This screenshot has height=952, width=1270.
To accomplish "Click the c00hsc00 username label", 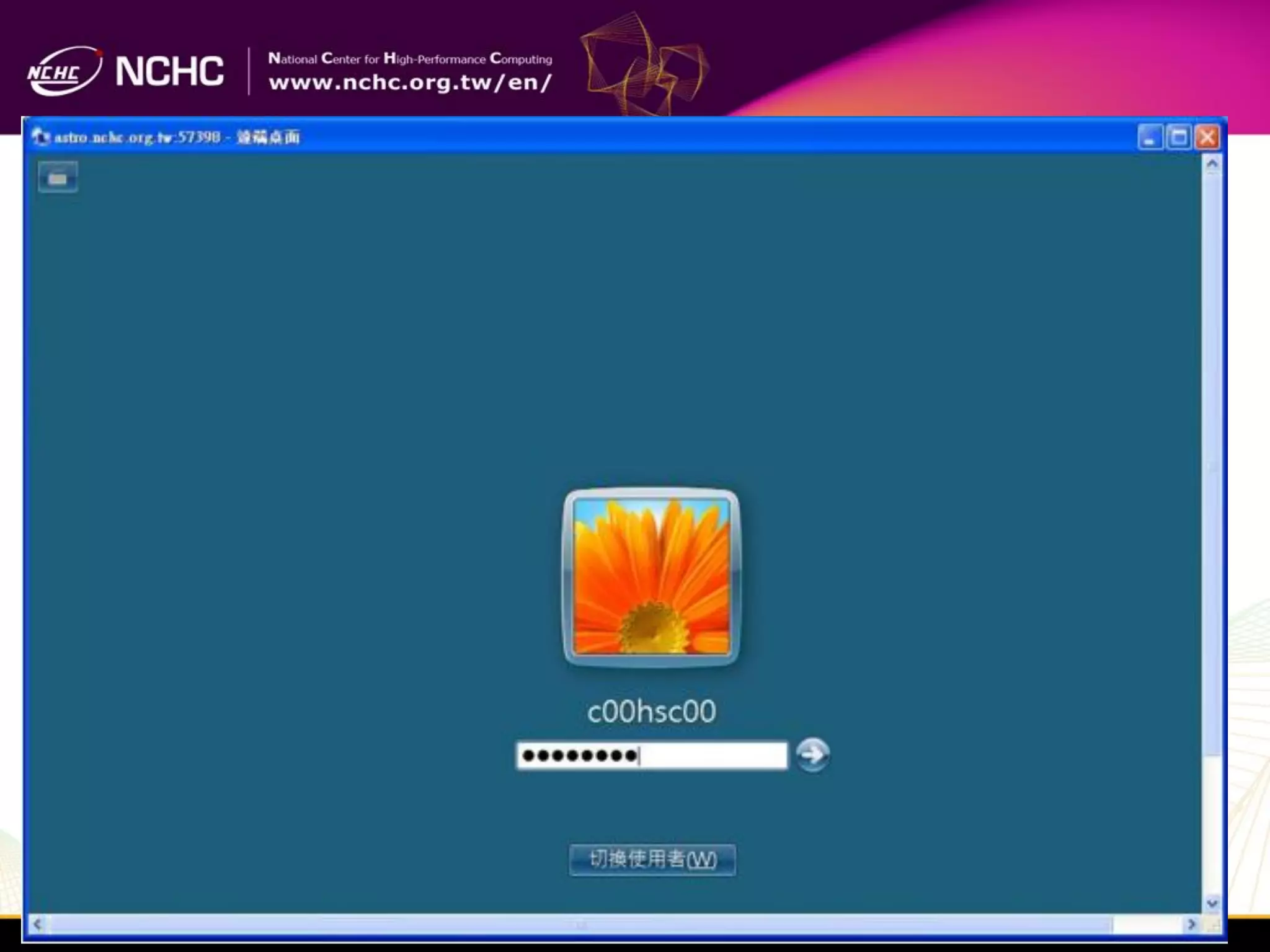I will point(651,711).
